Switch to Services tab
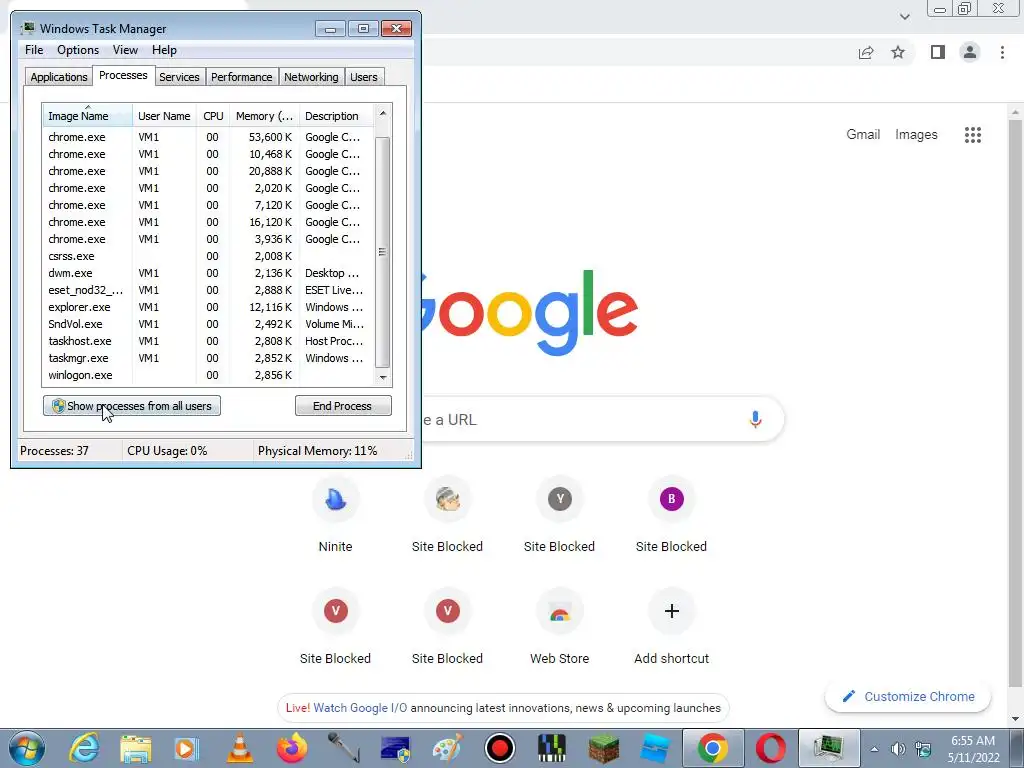The height and width of the screenshot is (768, 1024). (x=179, y=77)
